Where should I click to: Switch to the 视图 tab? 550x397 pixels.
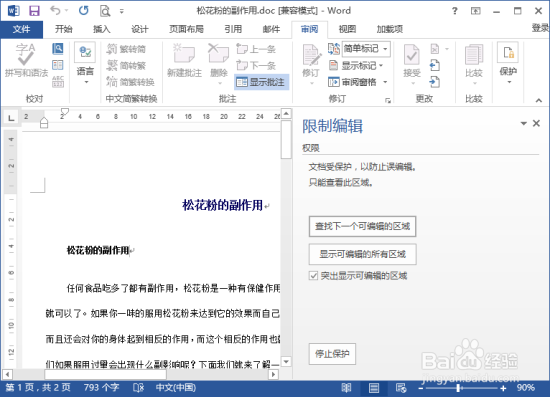tap(347, 29)
